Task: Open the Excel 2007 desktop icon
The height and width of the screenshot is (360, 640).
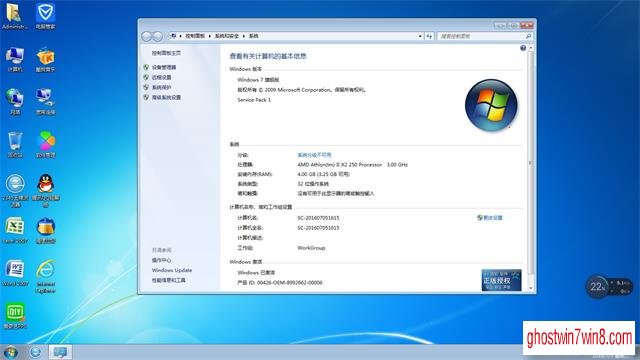Action: pos(15,231)
